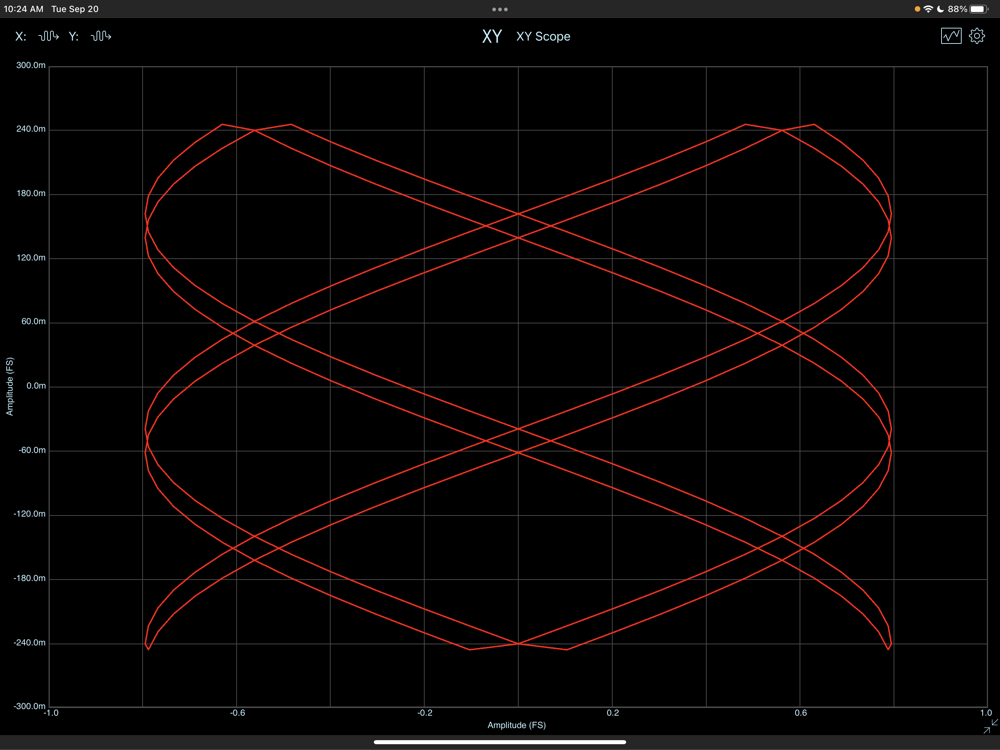
Task: Tap the home indicator bar at the bottom
Action: [x=500, y=742]
